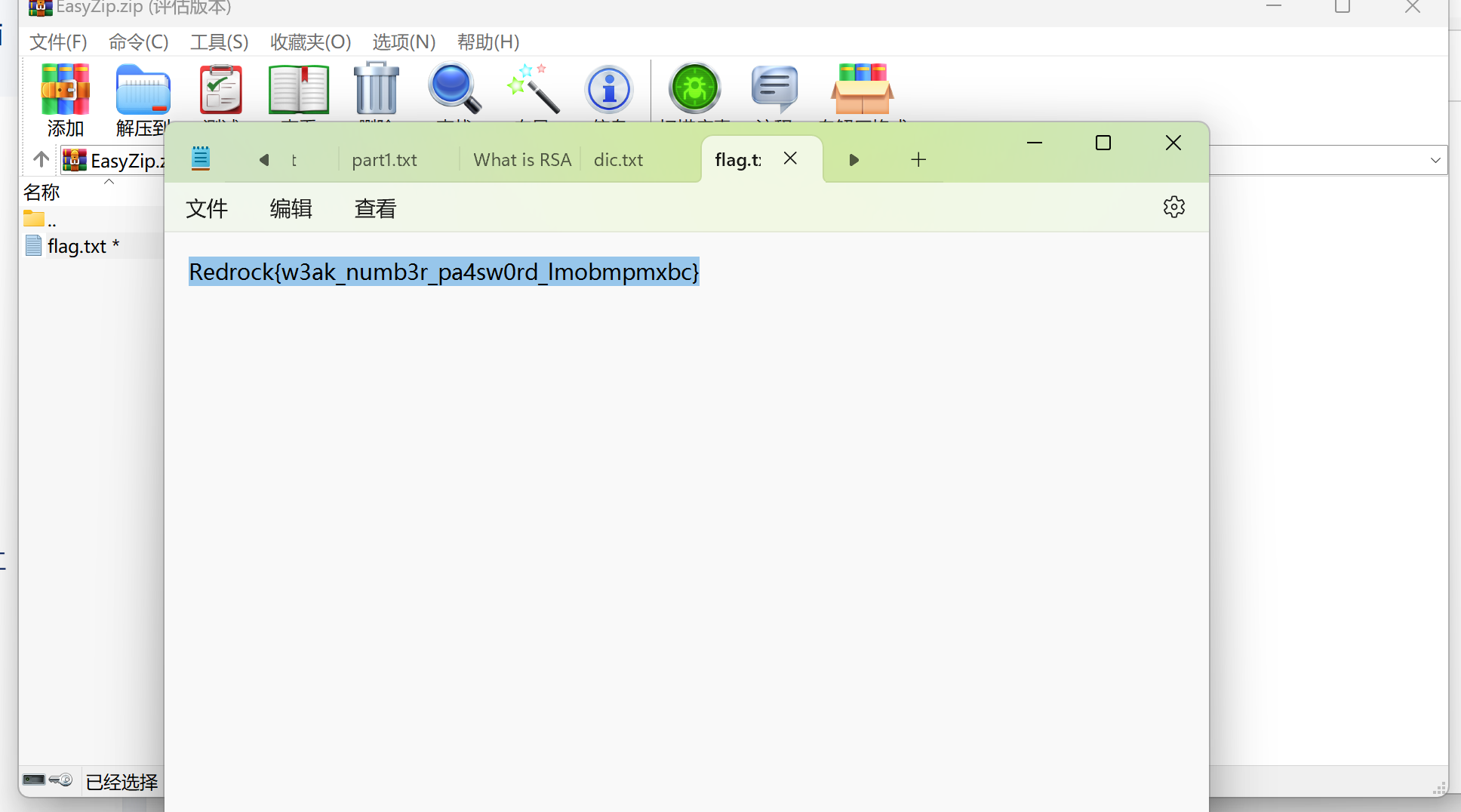Screen dimensions: 1461x812
Task: Open the 编辑 menu in Notepad
Action: click(x=291, y=208)
